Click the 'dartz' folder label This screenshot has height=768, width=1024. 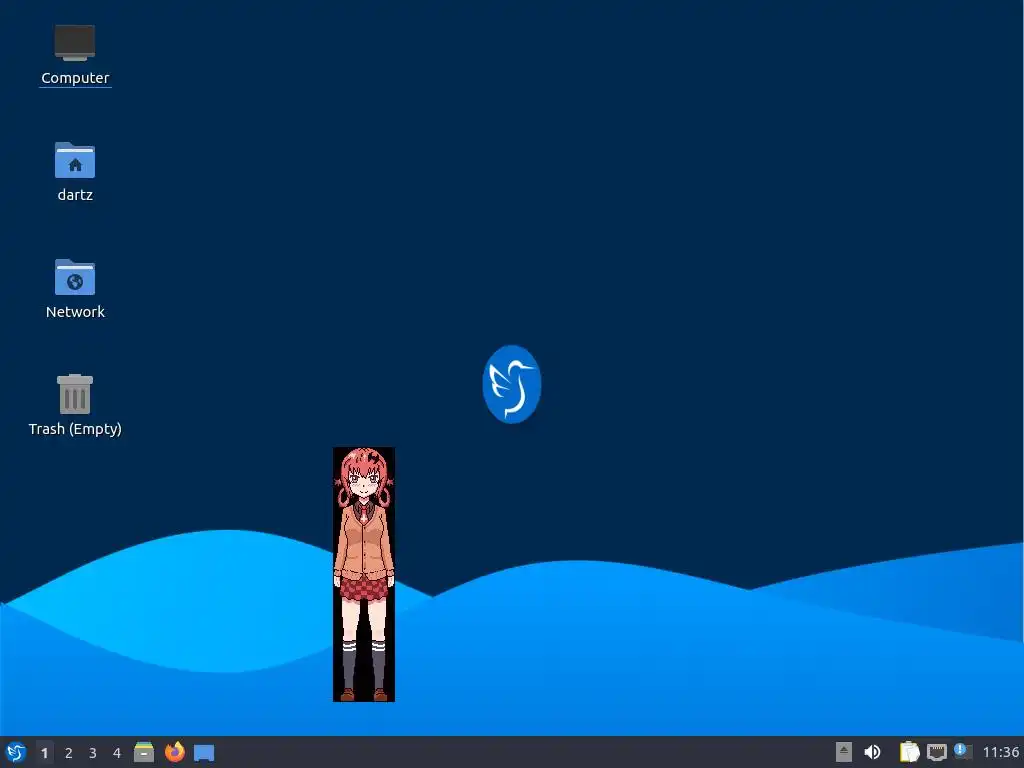point(75,195)
